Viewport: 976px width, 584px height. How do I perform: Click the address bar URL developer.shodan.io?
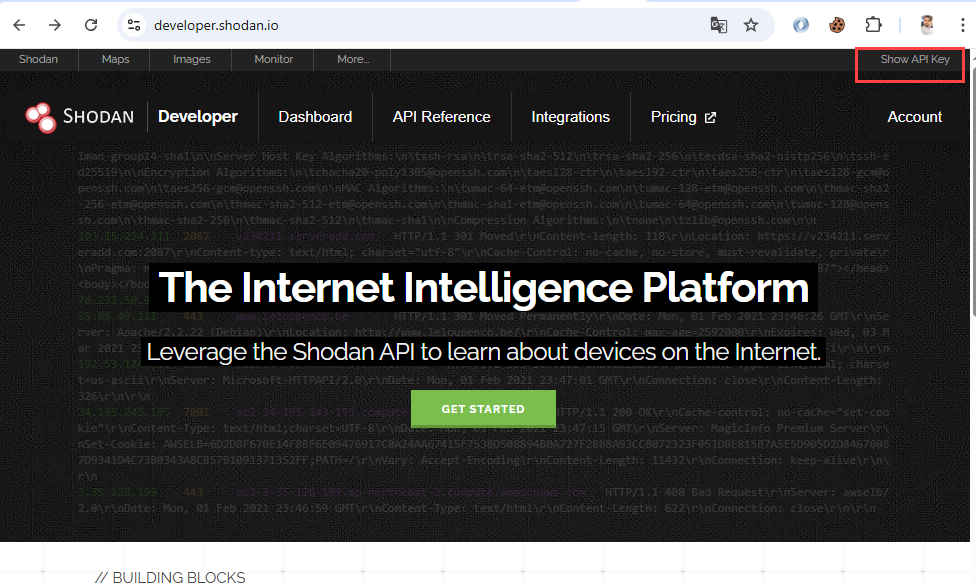216,26
